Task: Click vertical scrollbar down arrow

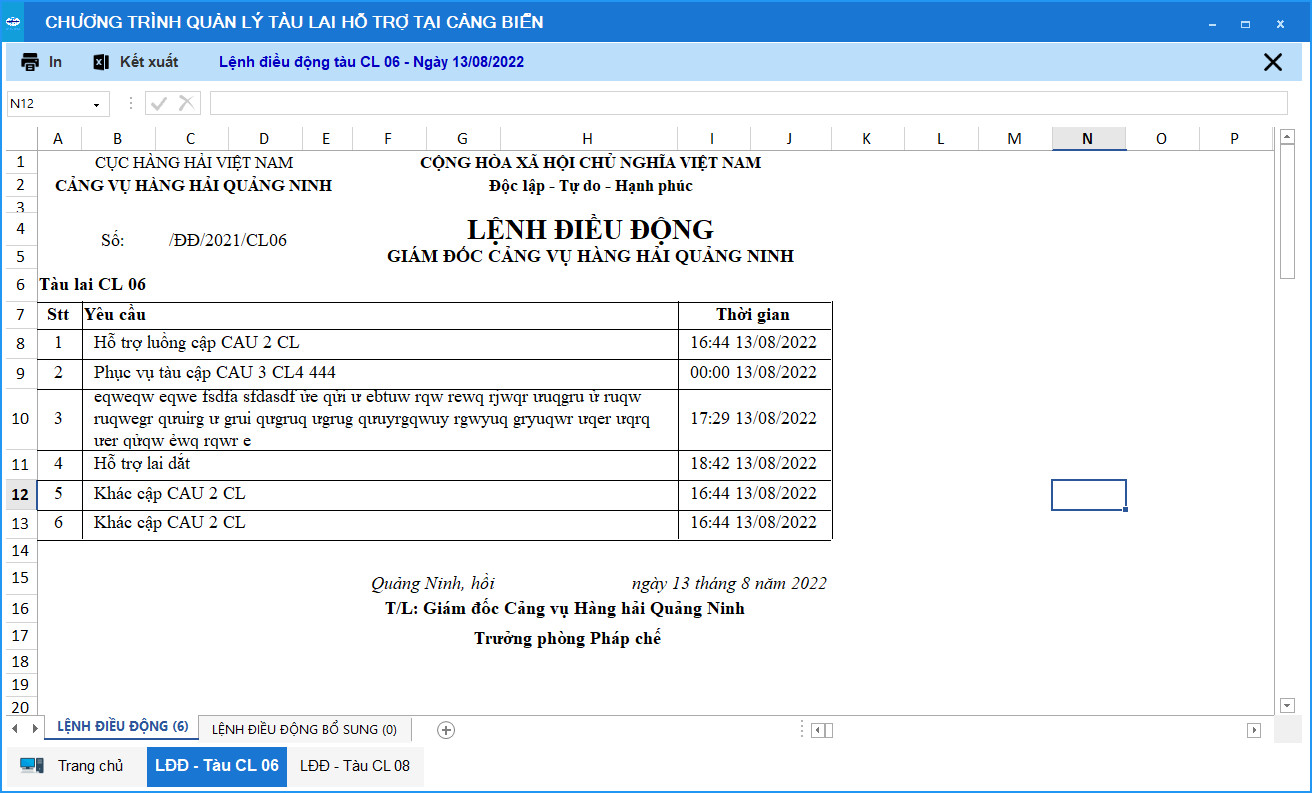Action: coord(1287,706)
